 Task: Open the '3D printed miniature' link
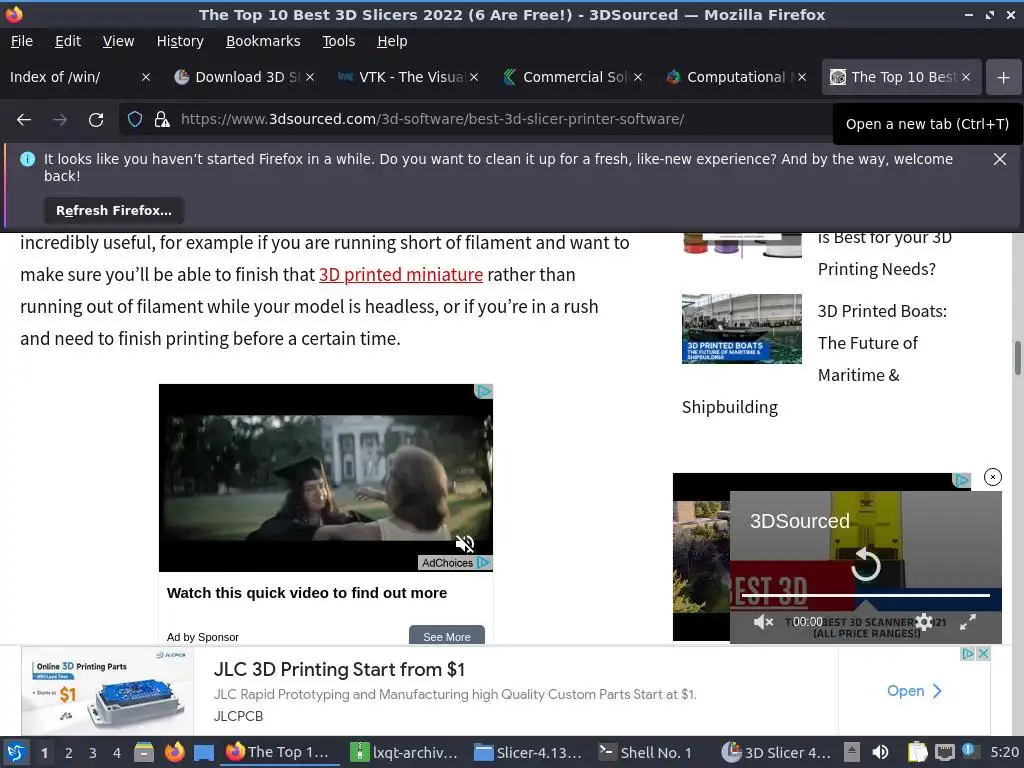pos(401,274)
